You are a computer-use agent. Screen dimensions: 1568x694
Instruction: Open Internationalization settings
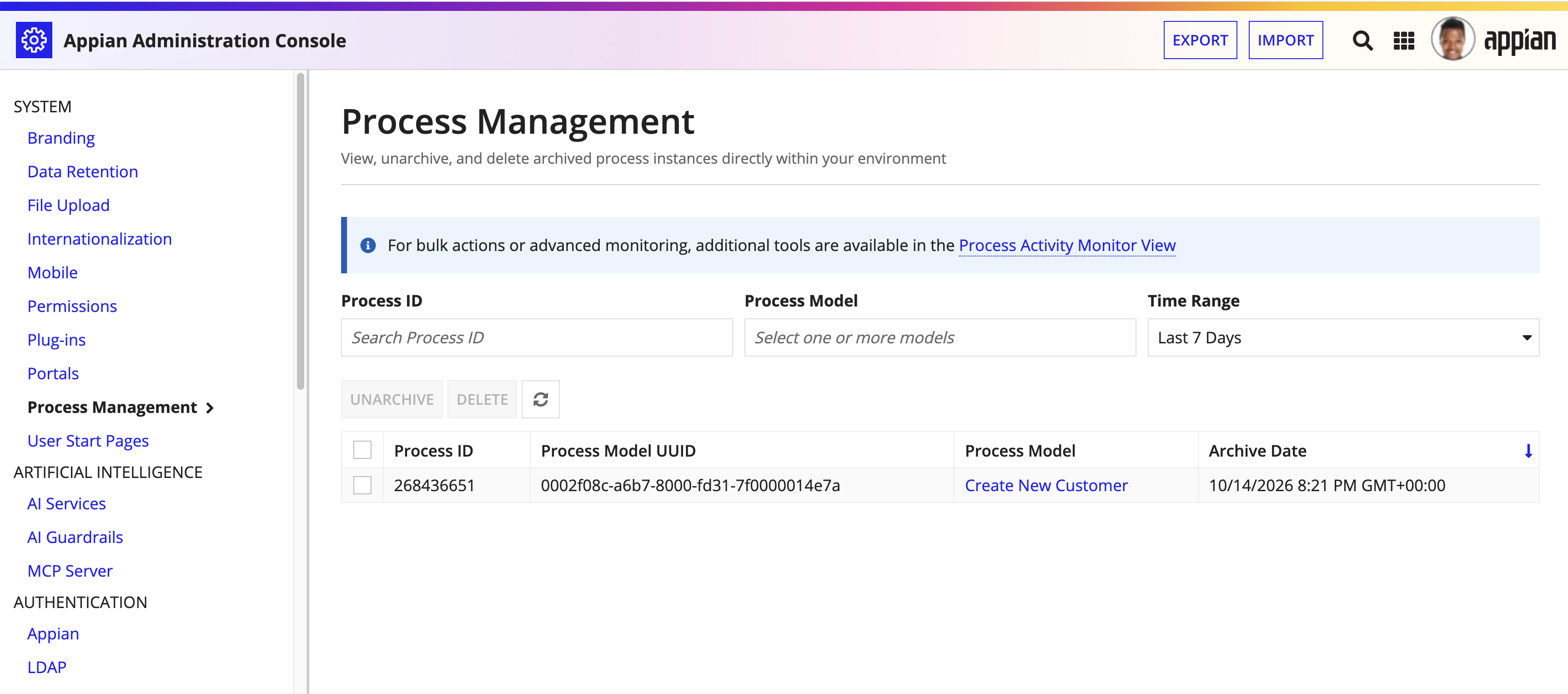tap(100, 239)
